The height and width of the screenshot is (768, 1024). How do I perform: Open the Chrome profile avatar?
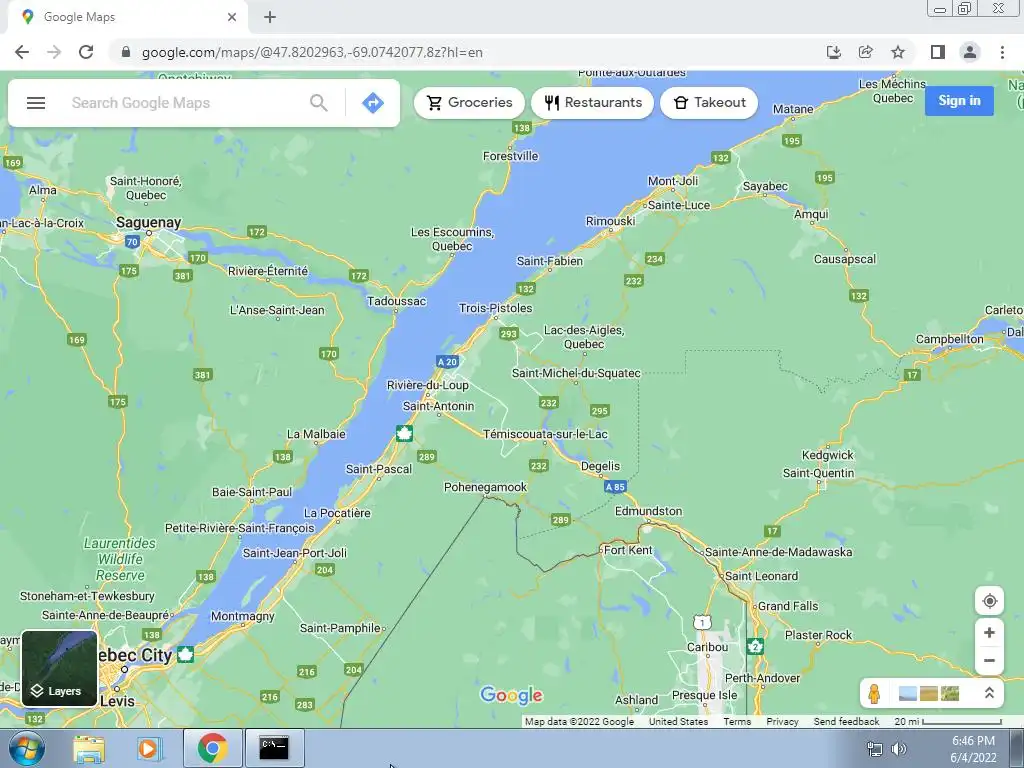970,52
